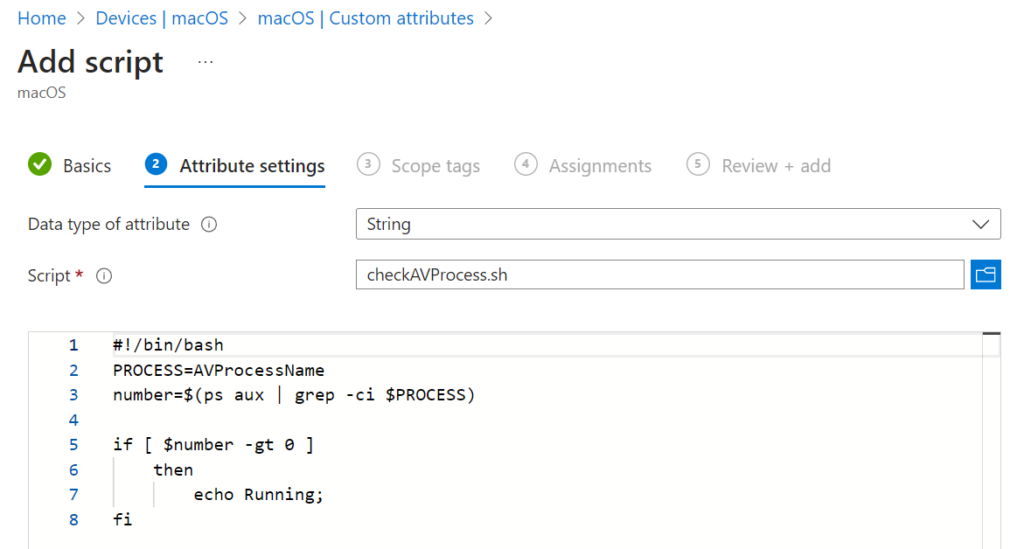Click line number 1 in editor gutter
The height and width of the screenshot is (549, 1024).
pos(73,345)
